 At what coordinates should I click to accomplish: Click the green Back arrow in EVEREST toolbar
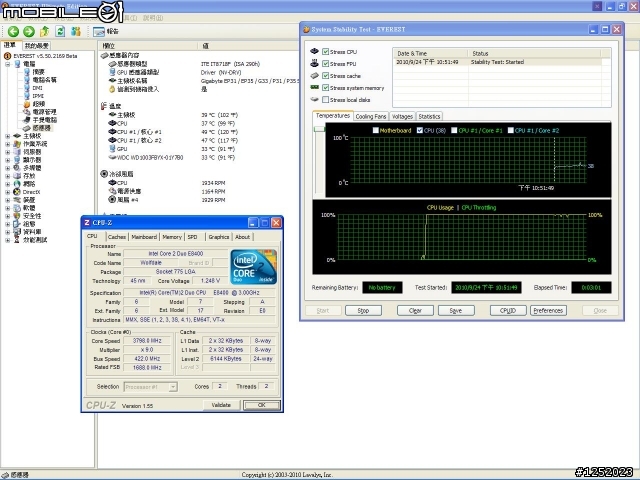(x=13, y=31)
